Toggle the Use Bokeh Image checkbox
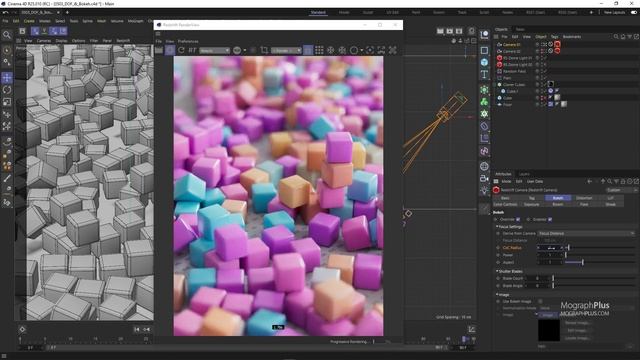 coord(540,301)
